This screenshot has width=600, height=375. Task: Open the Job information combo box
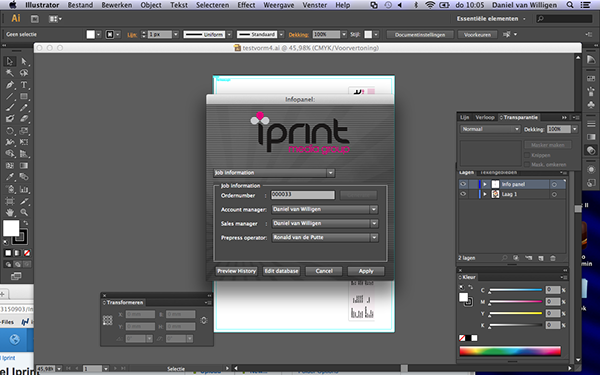coord(274,173)
